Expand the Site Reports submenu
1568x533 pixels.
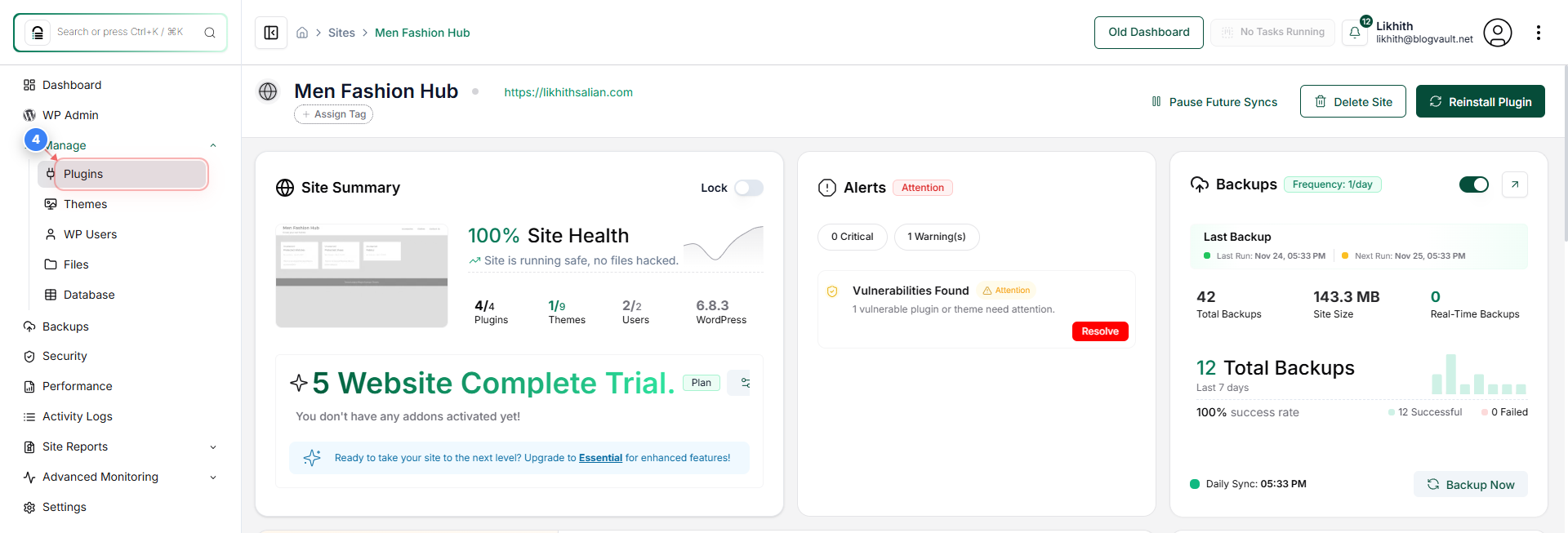(x=213, y=447)
